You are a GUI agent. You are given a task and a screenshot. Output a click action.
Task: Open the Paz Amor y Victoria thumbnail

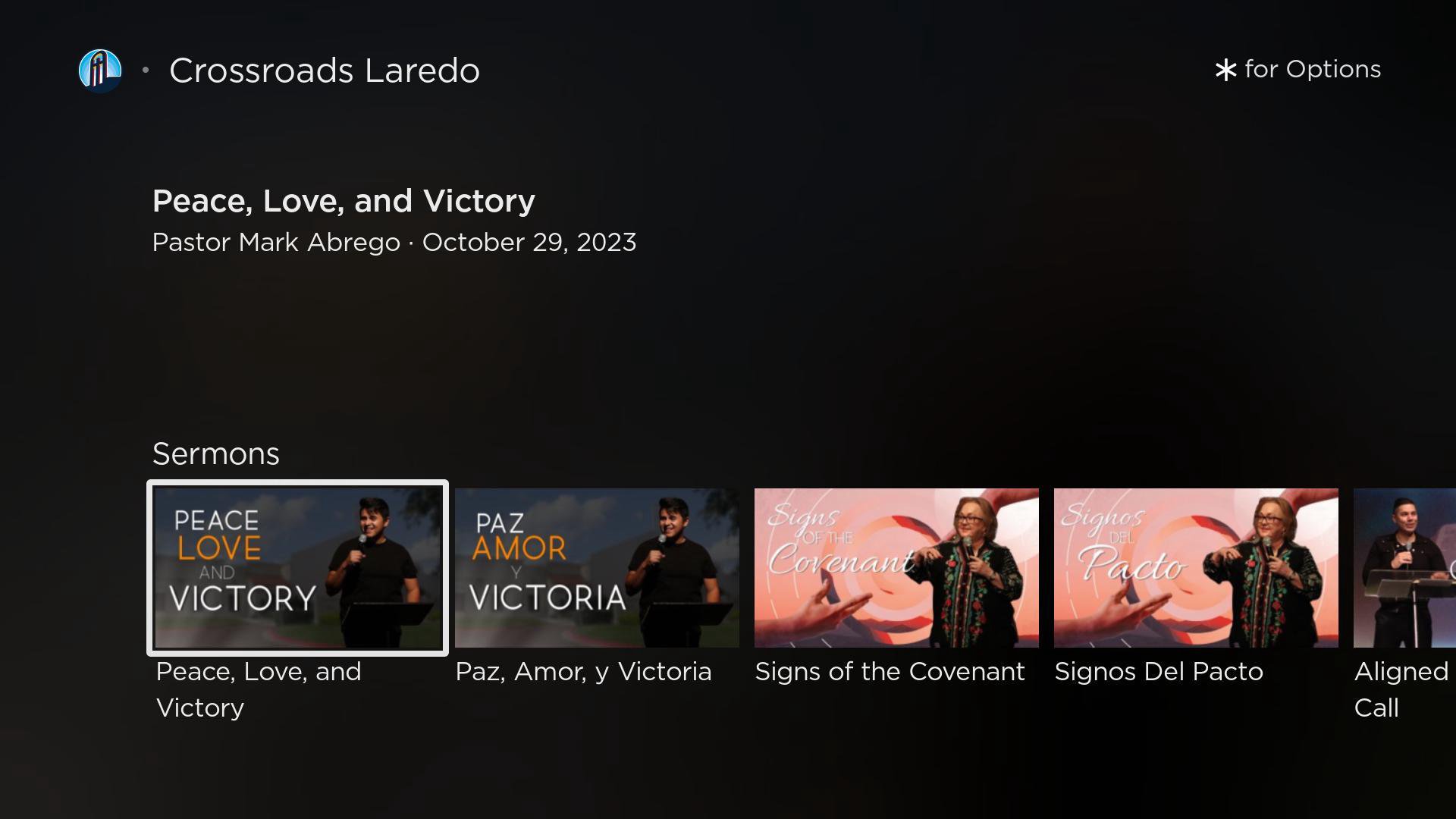[x=597, y=568]
